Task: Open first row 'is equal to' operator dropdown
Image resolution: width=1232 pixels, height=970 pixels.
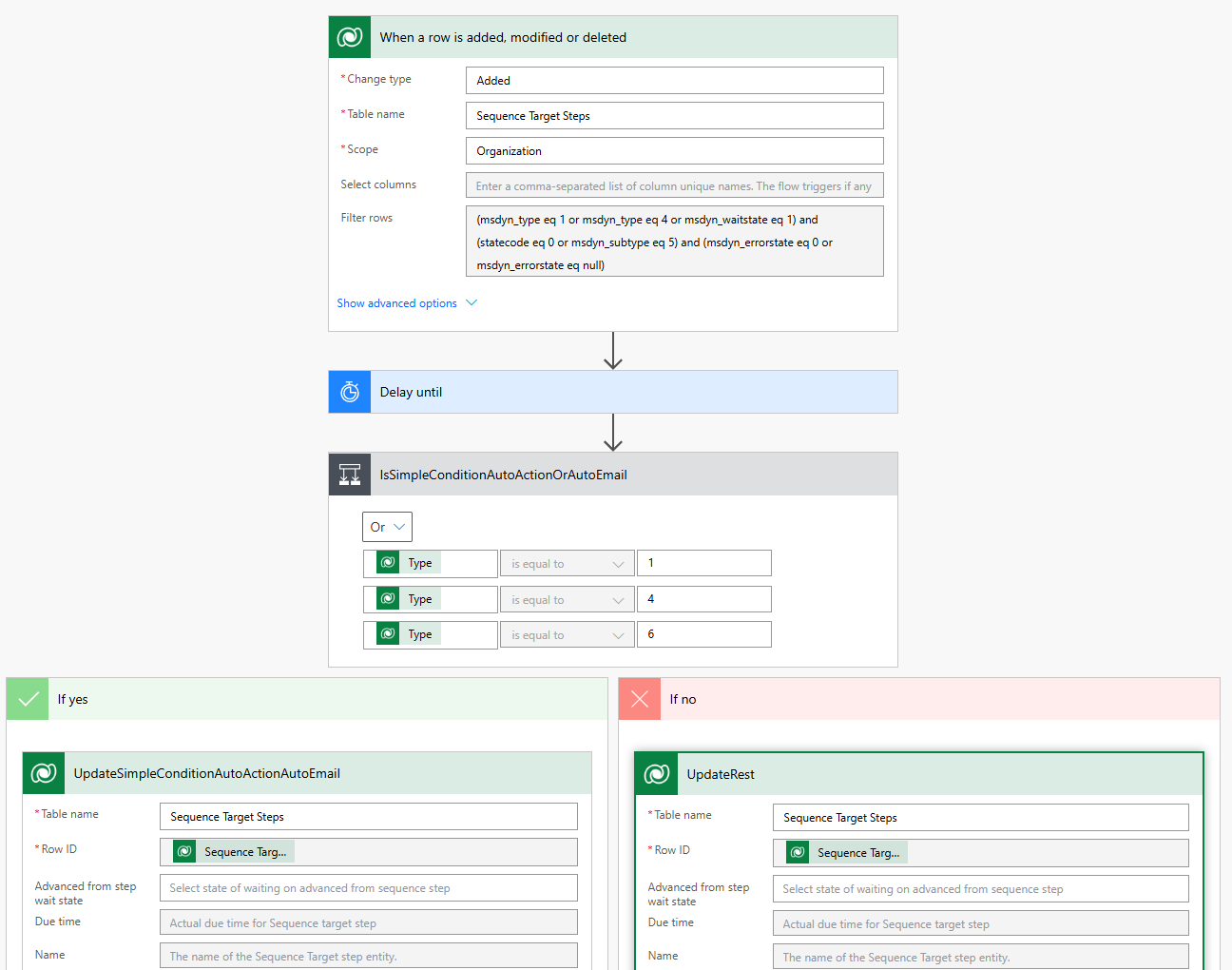Action: point(567,564)
